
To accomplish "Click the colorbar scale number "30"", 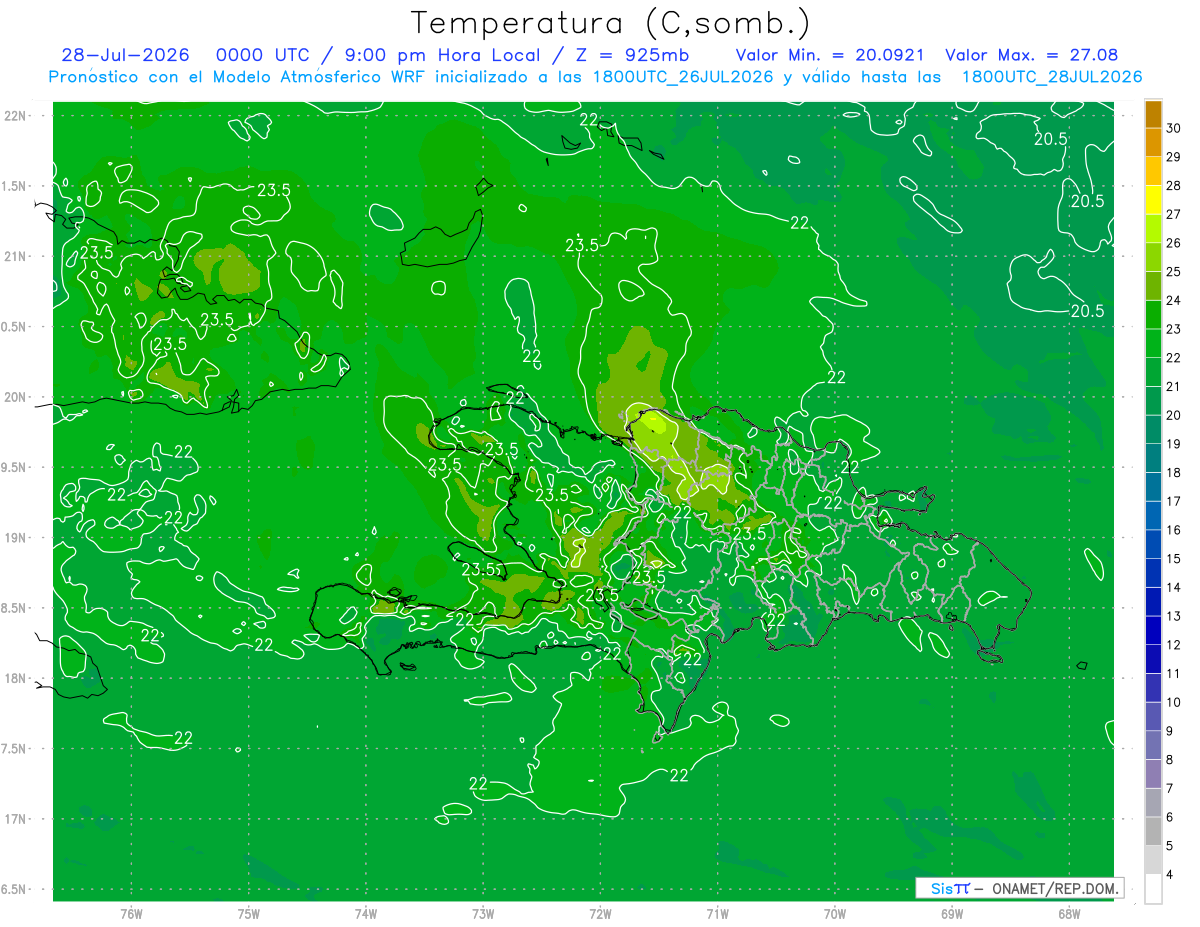I will click(x=1174, y=128).
